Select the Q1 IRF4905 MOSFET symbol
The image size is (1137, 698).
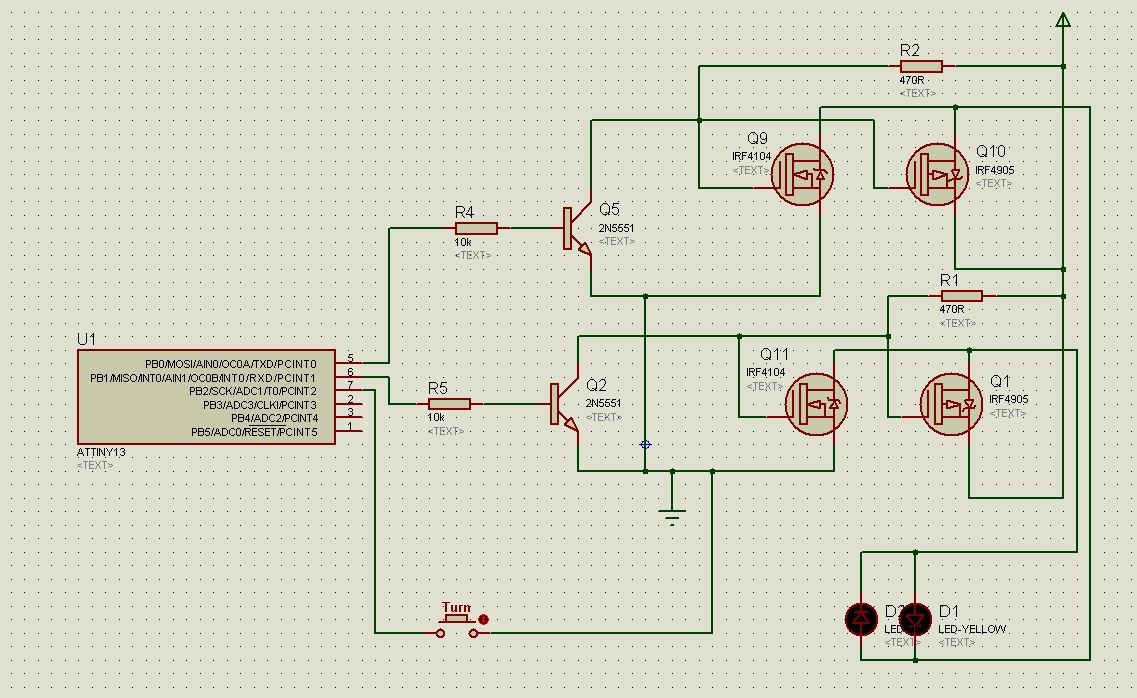951,404
